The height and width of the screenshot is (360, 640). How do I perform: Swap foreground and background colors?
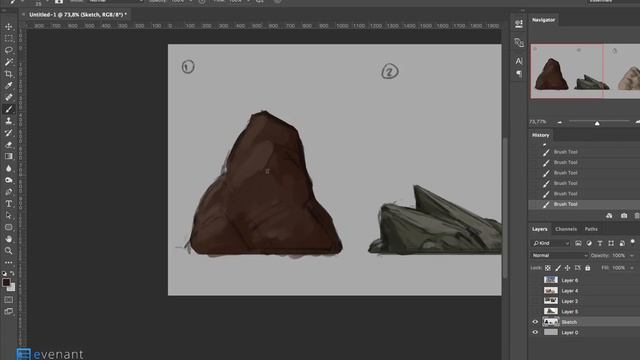coord(13,273)
